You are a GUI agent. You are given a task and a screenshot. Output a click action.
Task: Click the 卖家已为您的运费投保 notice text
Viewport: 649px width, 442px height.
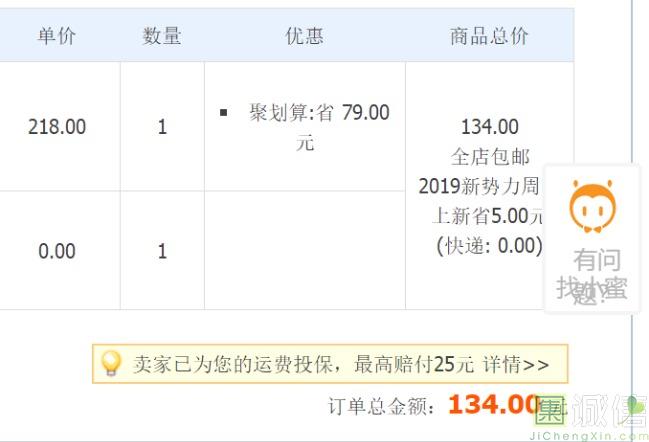pos(238,365)
